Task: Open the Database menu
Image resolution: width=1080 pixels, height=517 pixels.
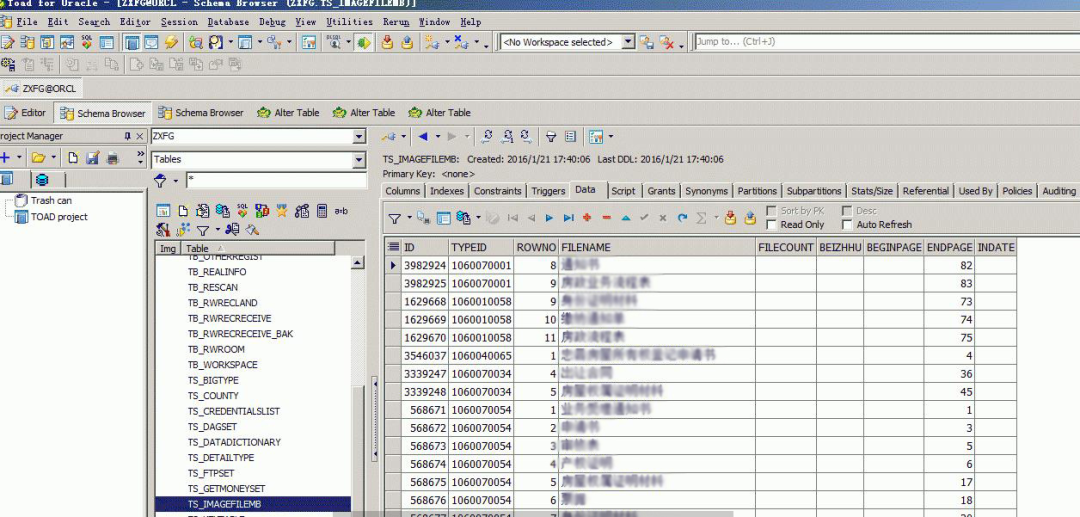Action: (x=228, y=21)
